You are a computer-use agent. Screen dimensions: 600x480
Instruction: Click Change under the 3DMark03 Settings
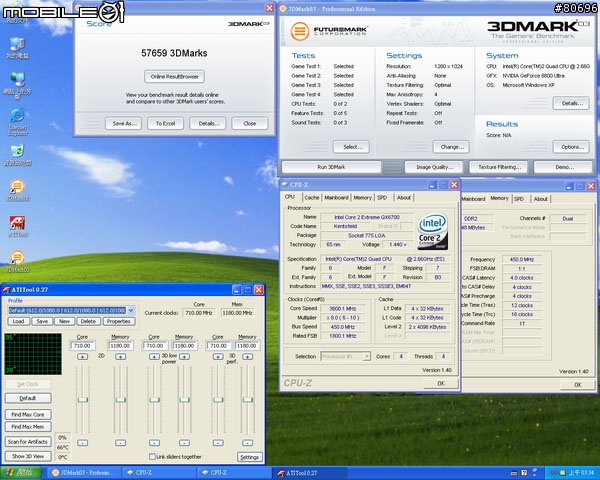pyautogui.click(x=451, y=147)
